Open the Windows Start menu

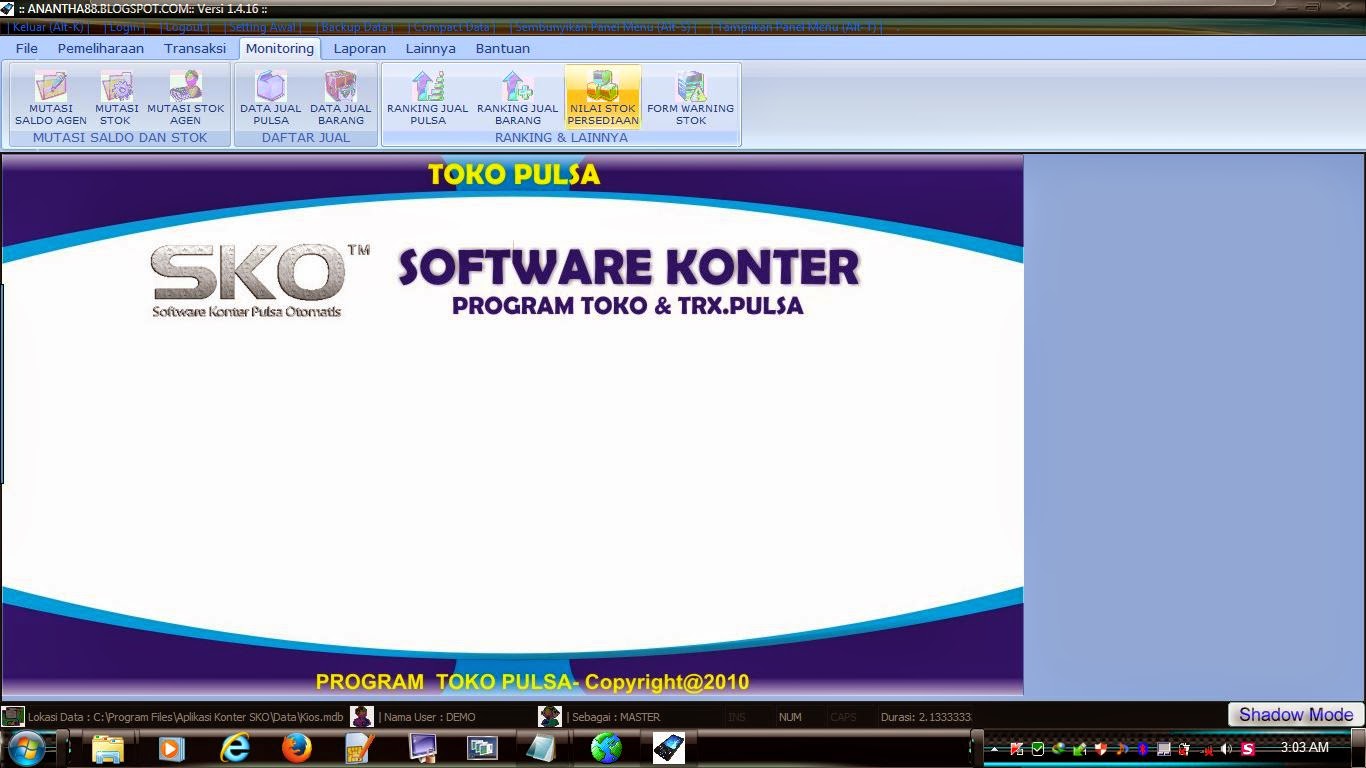26,748
